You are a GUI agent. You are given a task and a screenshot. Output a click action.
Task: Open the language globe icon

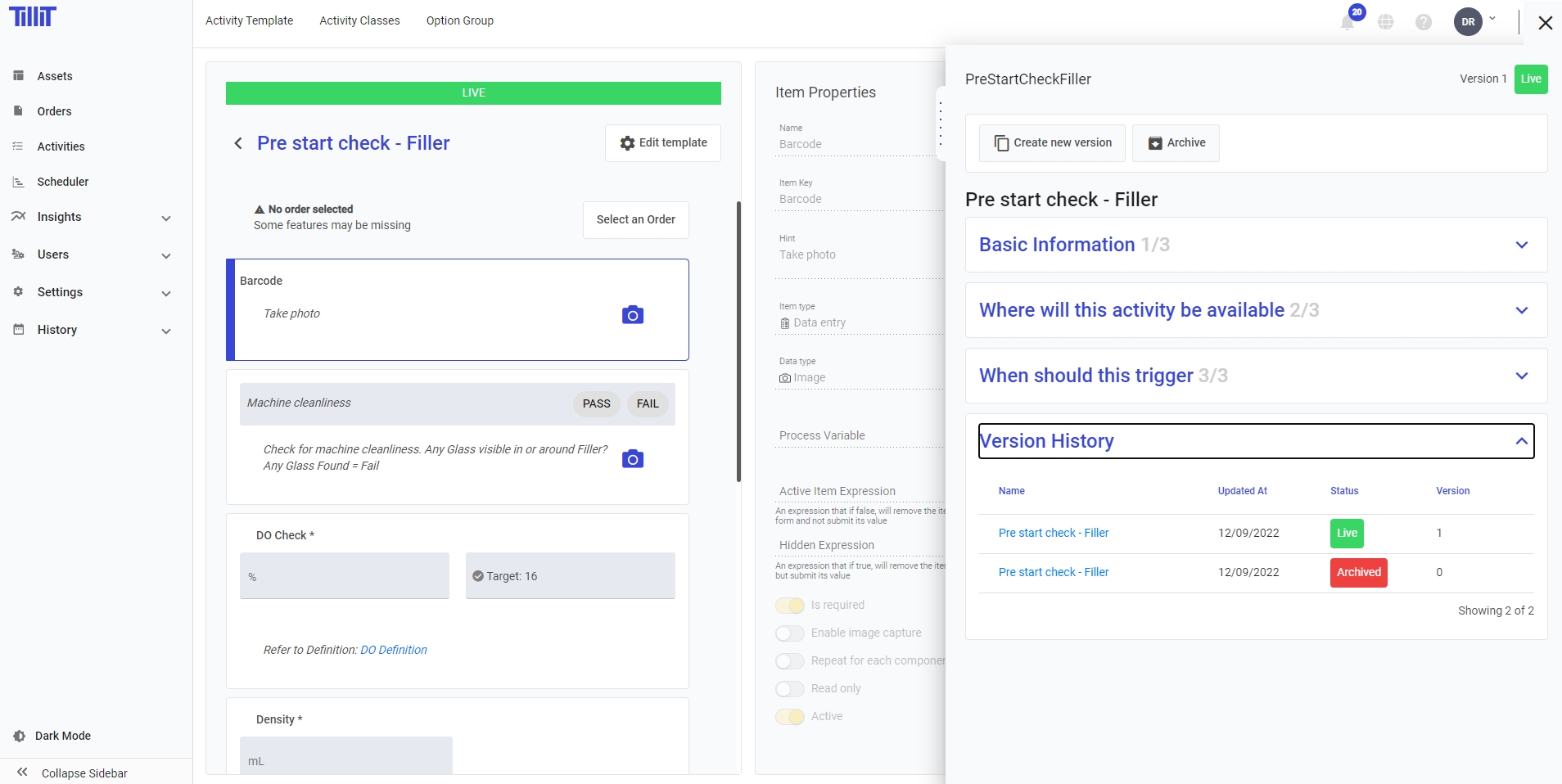[1385, 22]
